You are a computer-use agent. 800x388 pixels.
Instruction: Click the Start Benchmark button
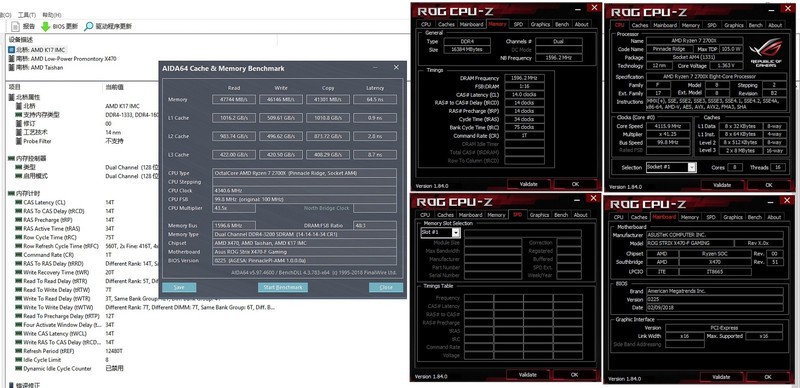(x=283, y=287)
